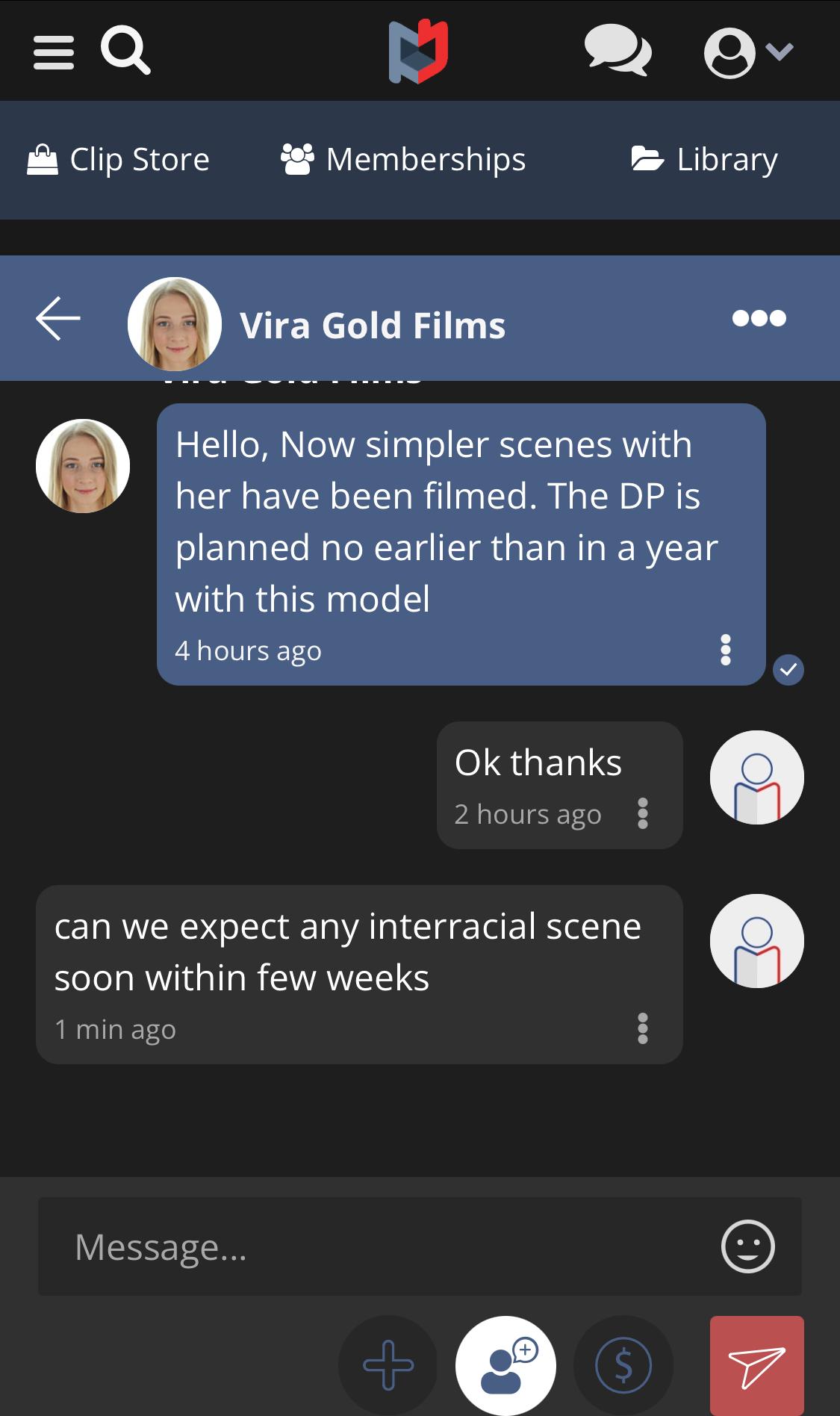The height and width of the screenshot is (1416, 840).
Task: Click the add-user chat button
Action: click(505, 1365)
